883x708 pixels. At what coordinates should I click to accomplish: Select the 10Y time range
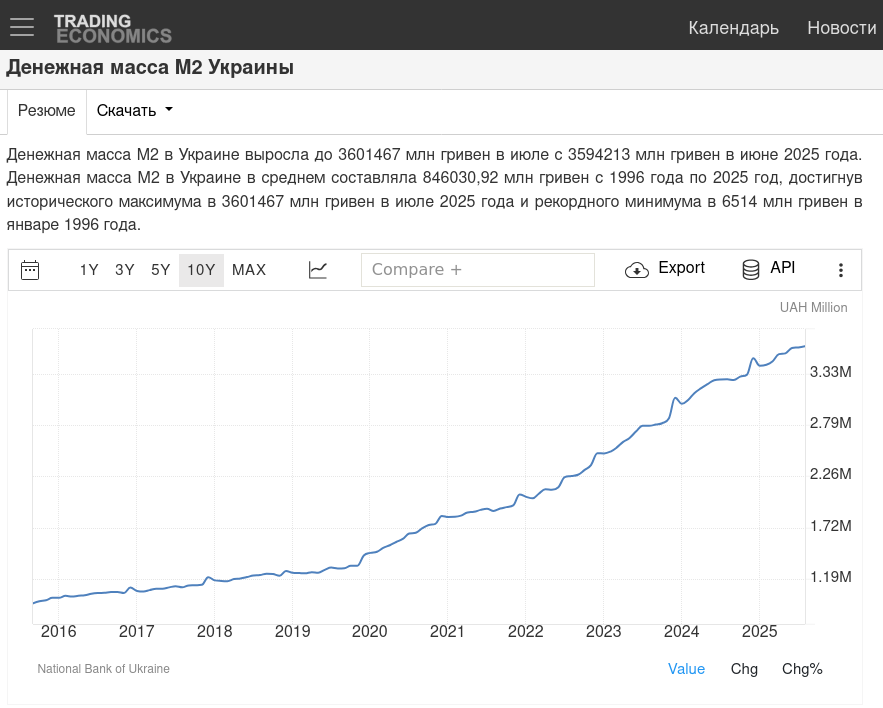click(x=201, y=270)
